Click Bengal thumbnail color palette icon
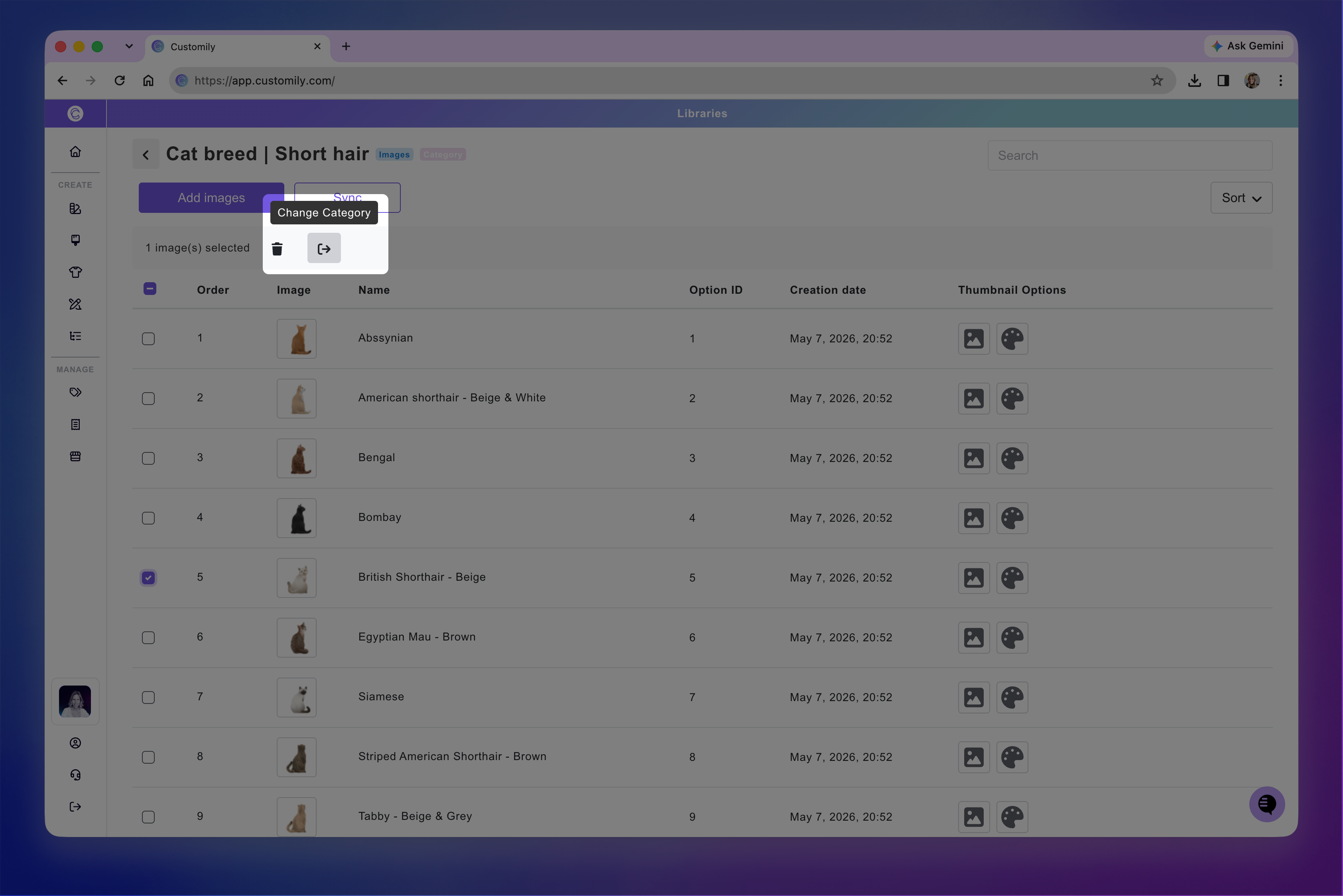This screenshot has width=1343, height=896. point(1012,458)
